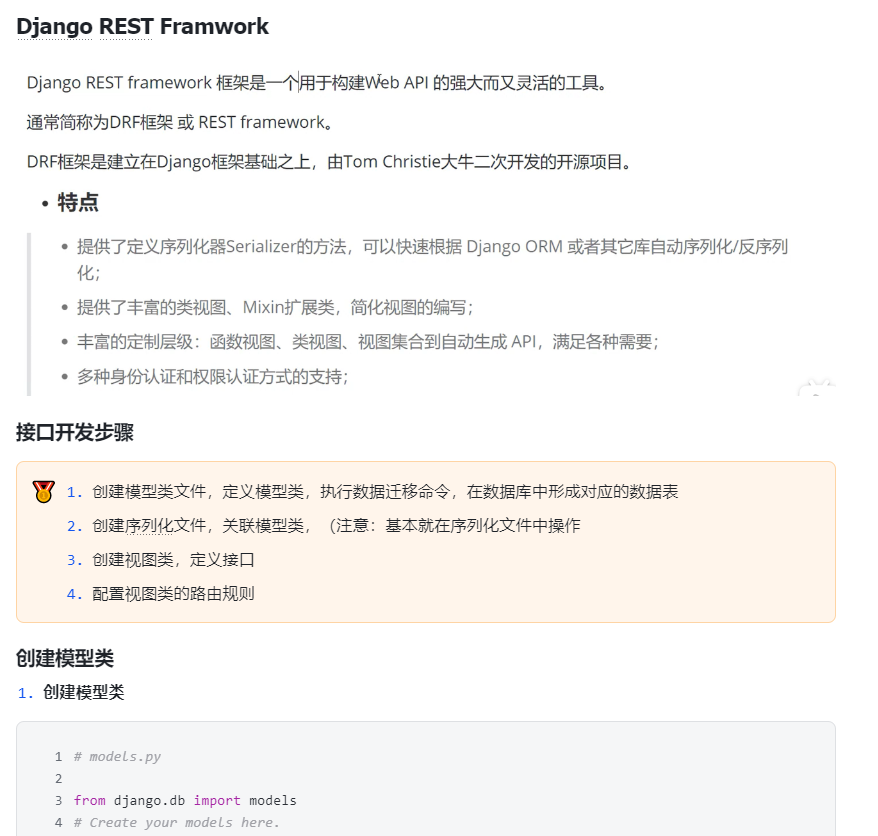
Task: Click the partially hidden floating mascot icon
Action: [x=816, y=387]
